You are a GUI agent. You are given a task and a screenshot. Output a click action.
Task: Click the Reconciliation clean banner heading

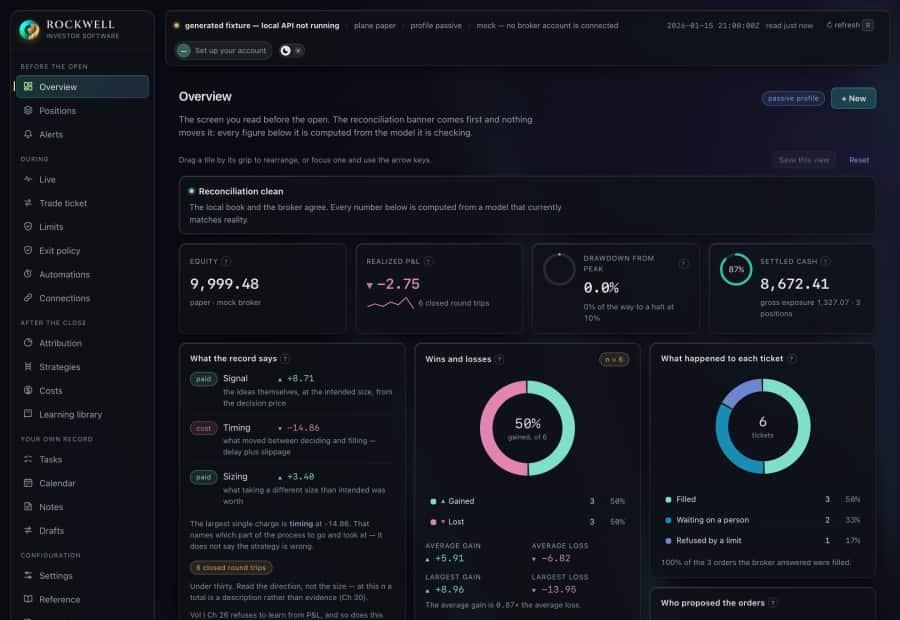[241, 191]
